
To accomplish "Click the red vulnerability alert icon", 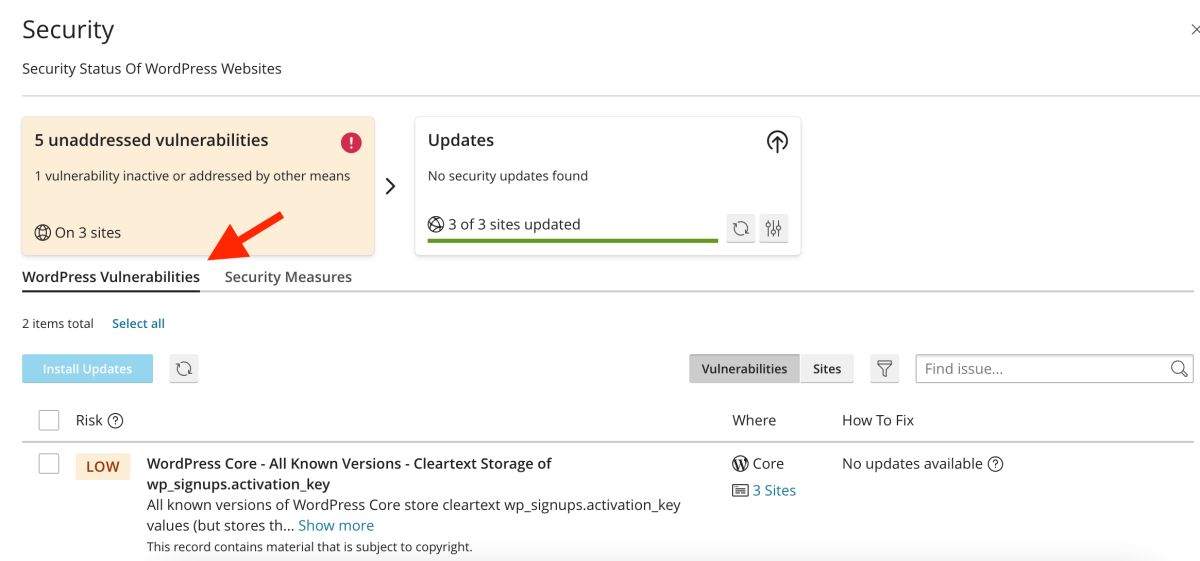I will [351, 142].
